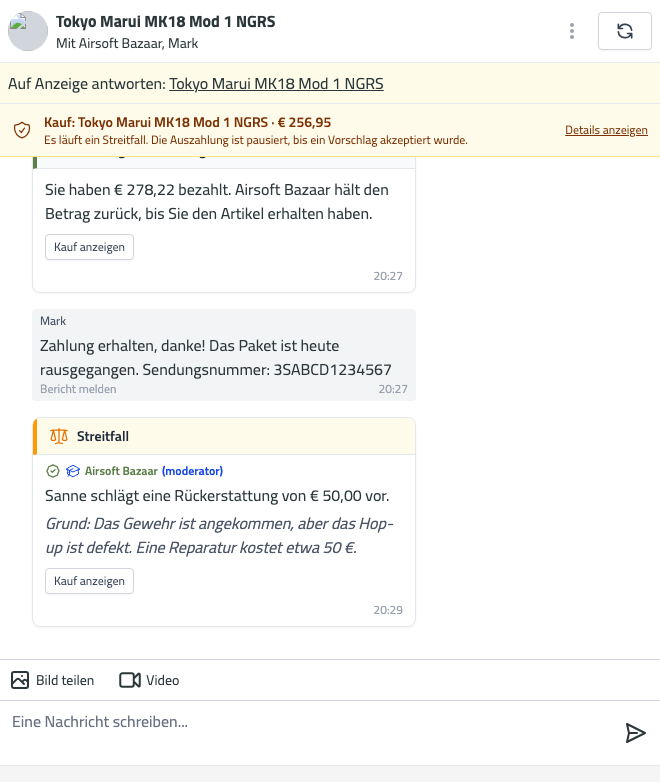Click Kauf anzeigen in the Streitfall card
660x782 pixels.
(89, 581)
